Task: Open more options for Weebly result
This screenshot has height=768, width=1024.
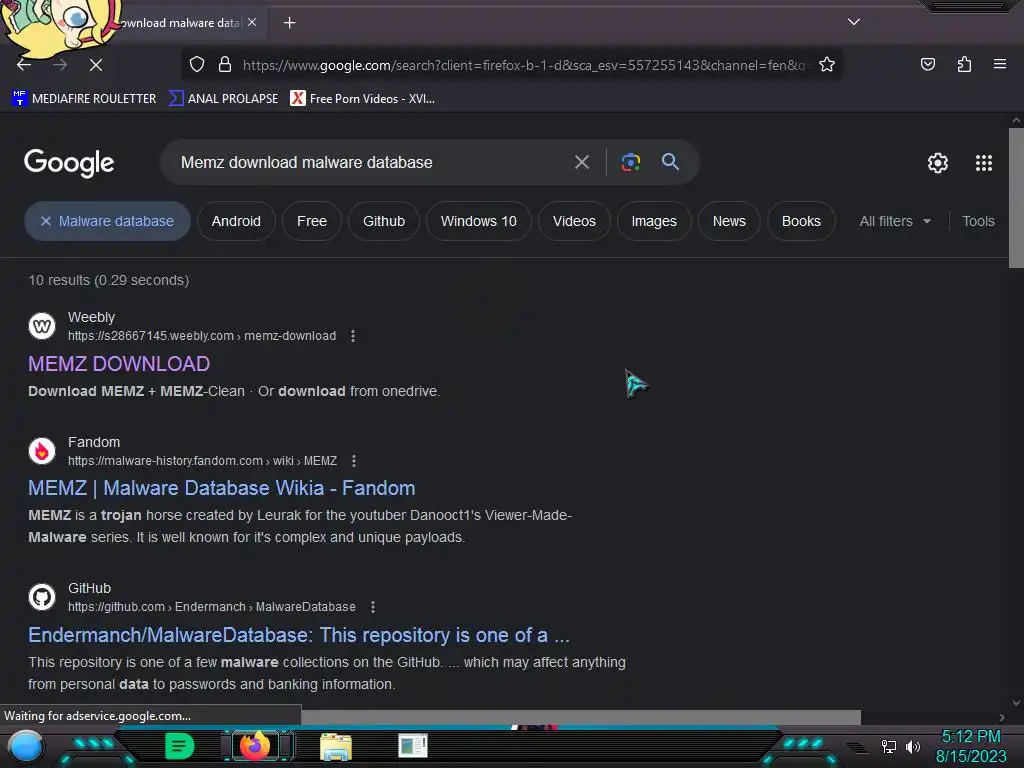Action: click(x=353, y=336)
